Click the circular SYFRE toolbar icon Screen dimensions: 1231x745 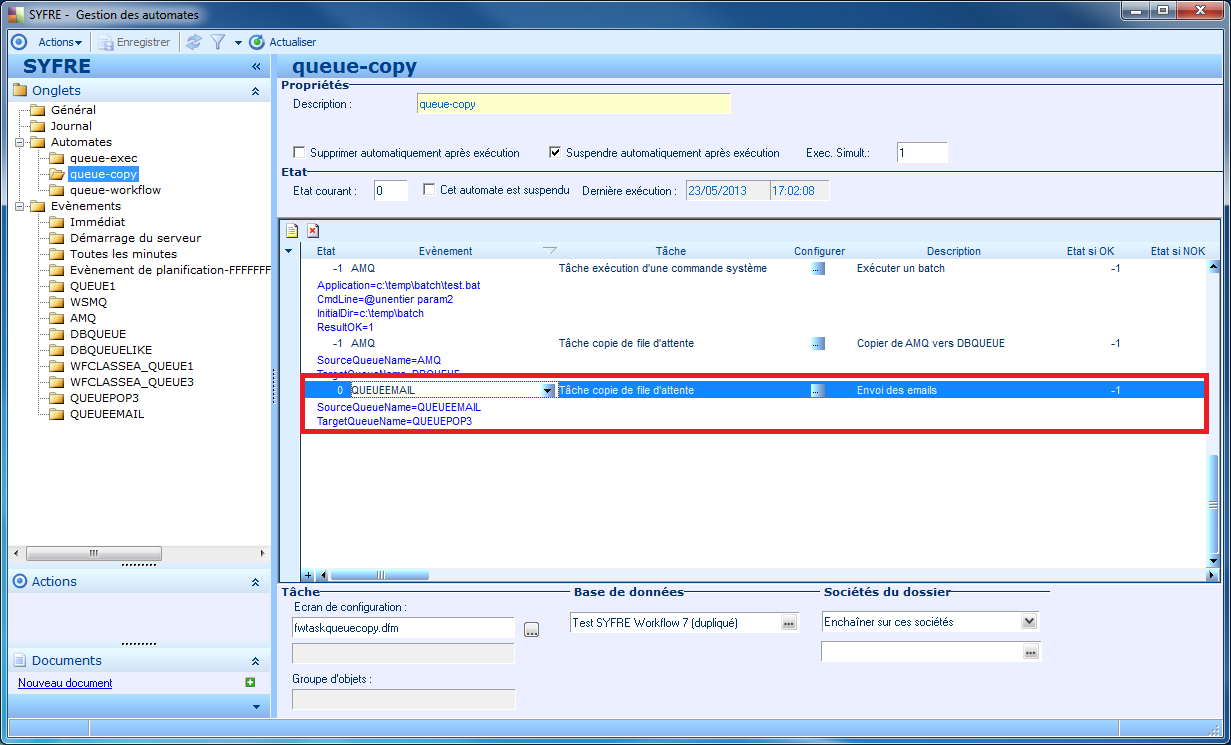(18, 42)
